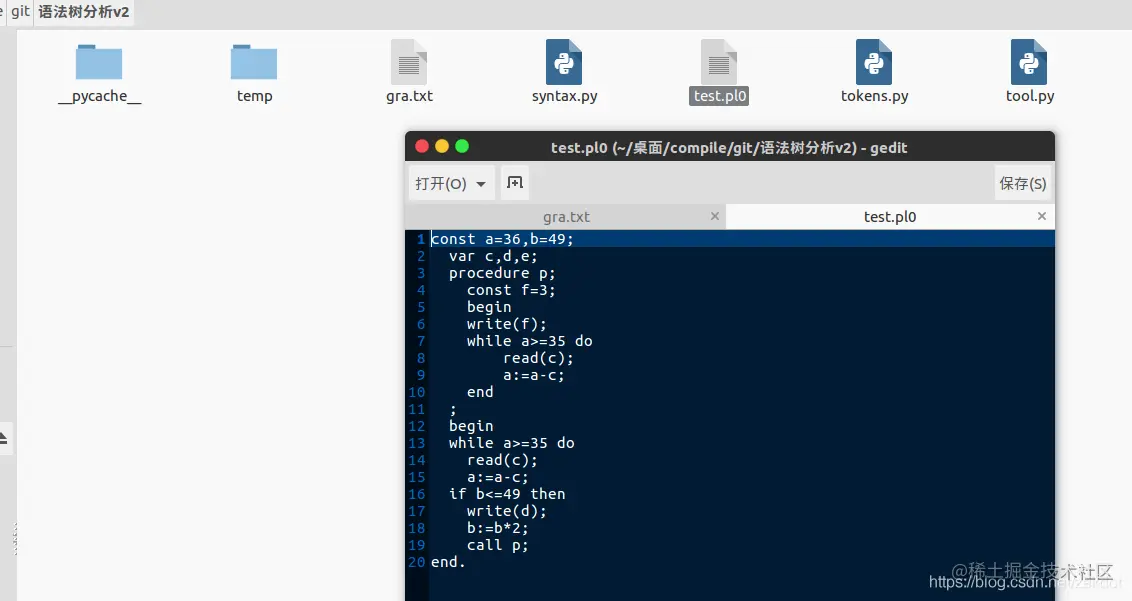
Task: Click line 'b:=b*2;' in editor
Action: pos(497,528)
